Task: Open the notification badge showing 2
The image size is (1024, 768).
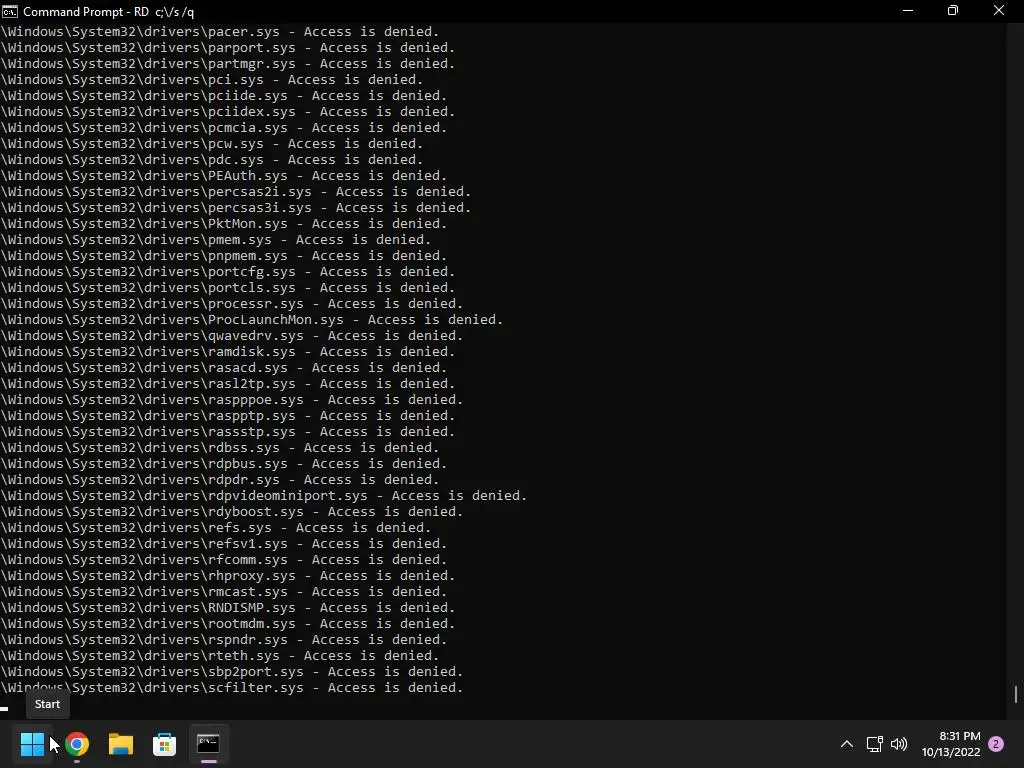Action: [996, 744]
